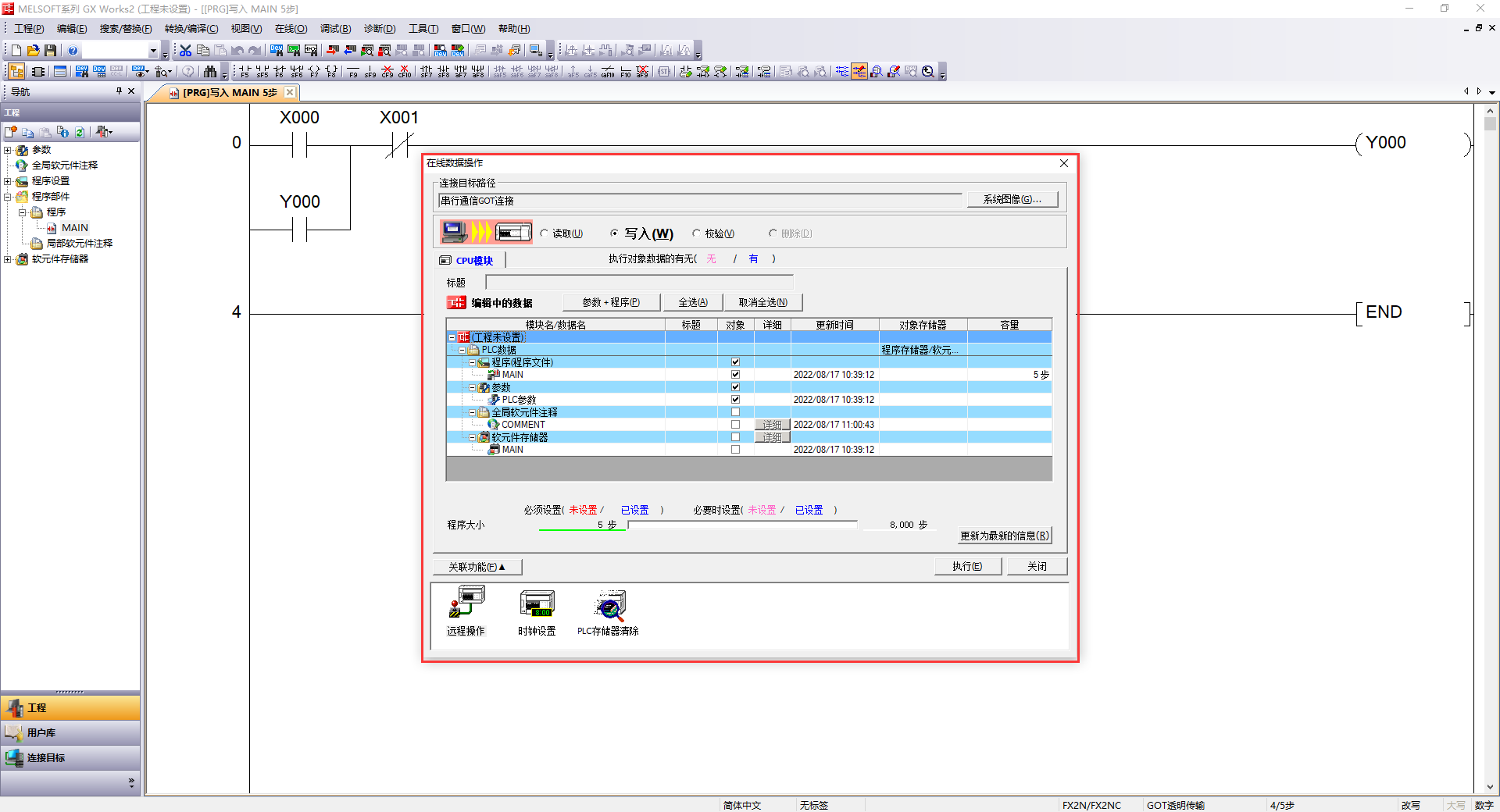The width and height of the screenshot is (1500, 812).
Task: Click the 取消全选(N) button
Action: (x=763, y=302)
